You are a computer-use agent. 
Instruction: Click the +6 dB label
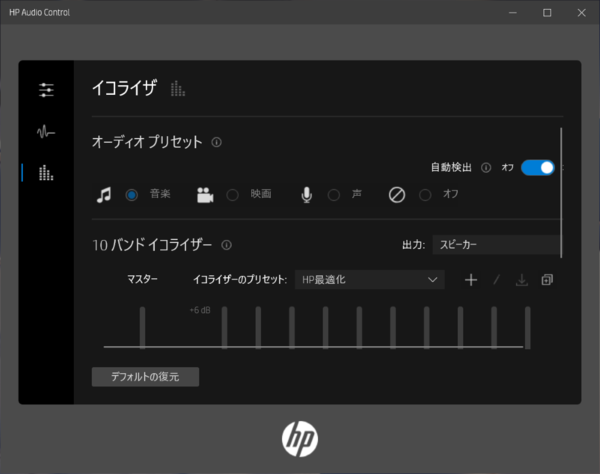pyautogui.click(x=200, y=310)
